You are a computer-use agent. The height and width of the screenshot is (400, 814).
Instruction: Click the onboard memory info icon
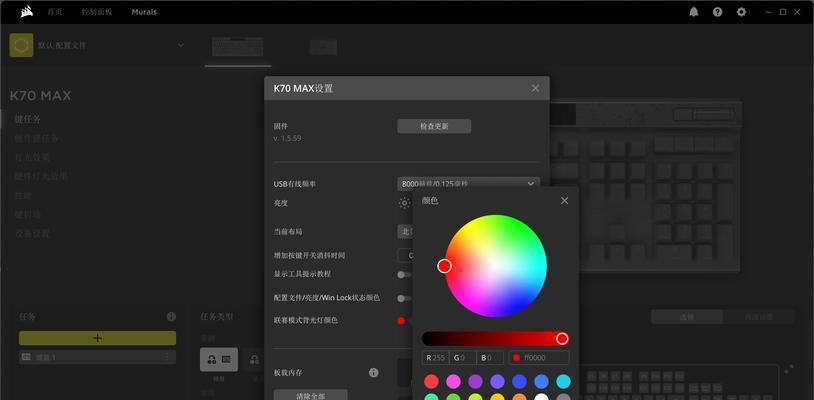[x=373, y=373]
